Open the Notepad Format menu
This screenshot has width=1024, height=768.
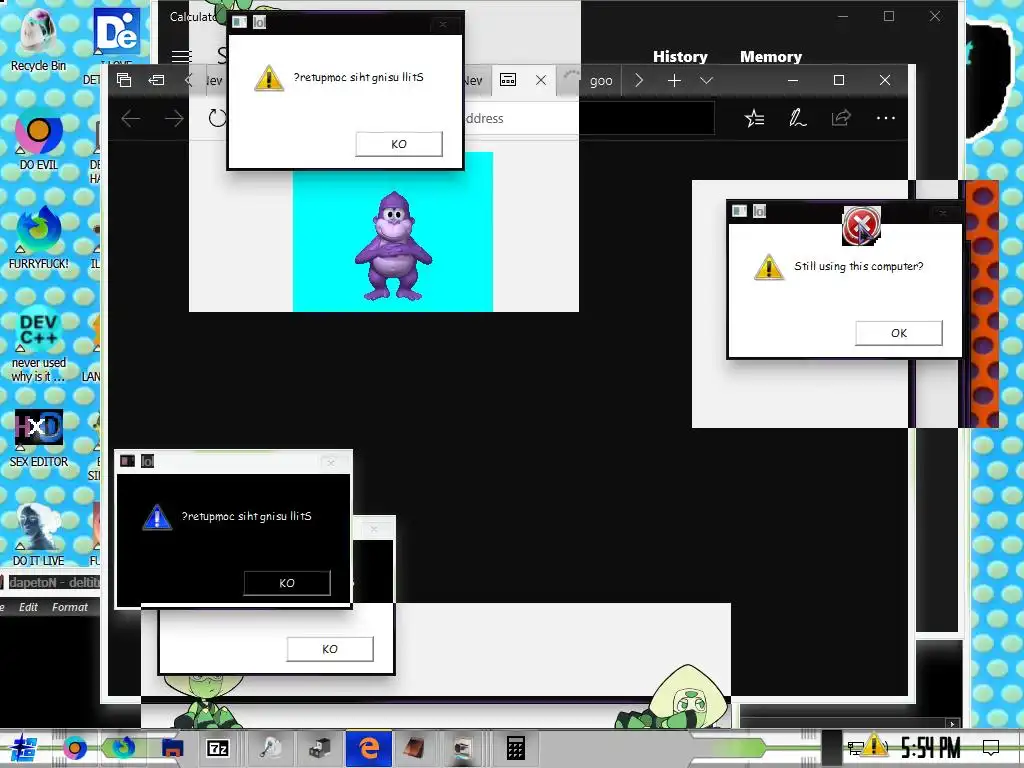pyautogui.click(x=70, y=607)
